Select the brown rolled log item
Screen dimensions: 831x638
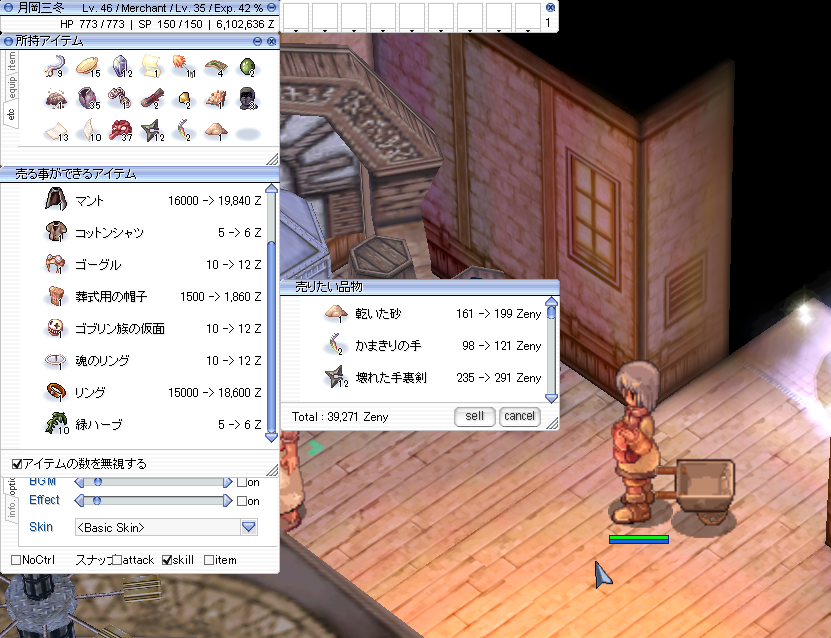click(152, 99)
